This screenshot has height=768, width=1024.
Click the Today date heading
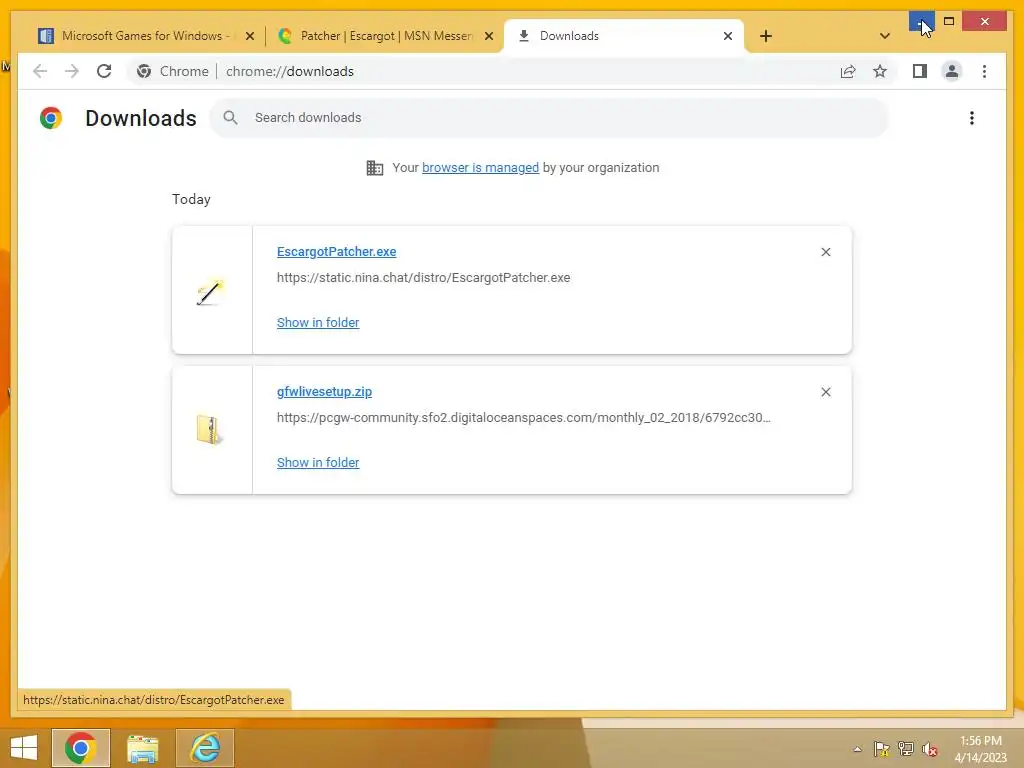click(191, 199)
